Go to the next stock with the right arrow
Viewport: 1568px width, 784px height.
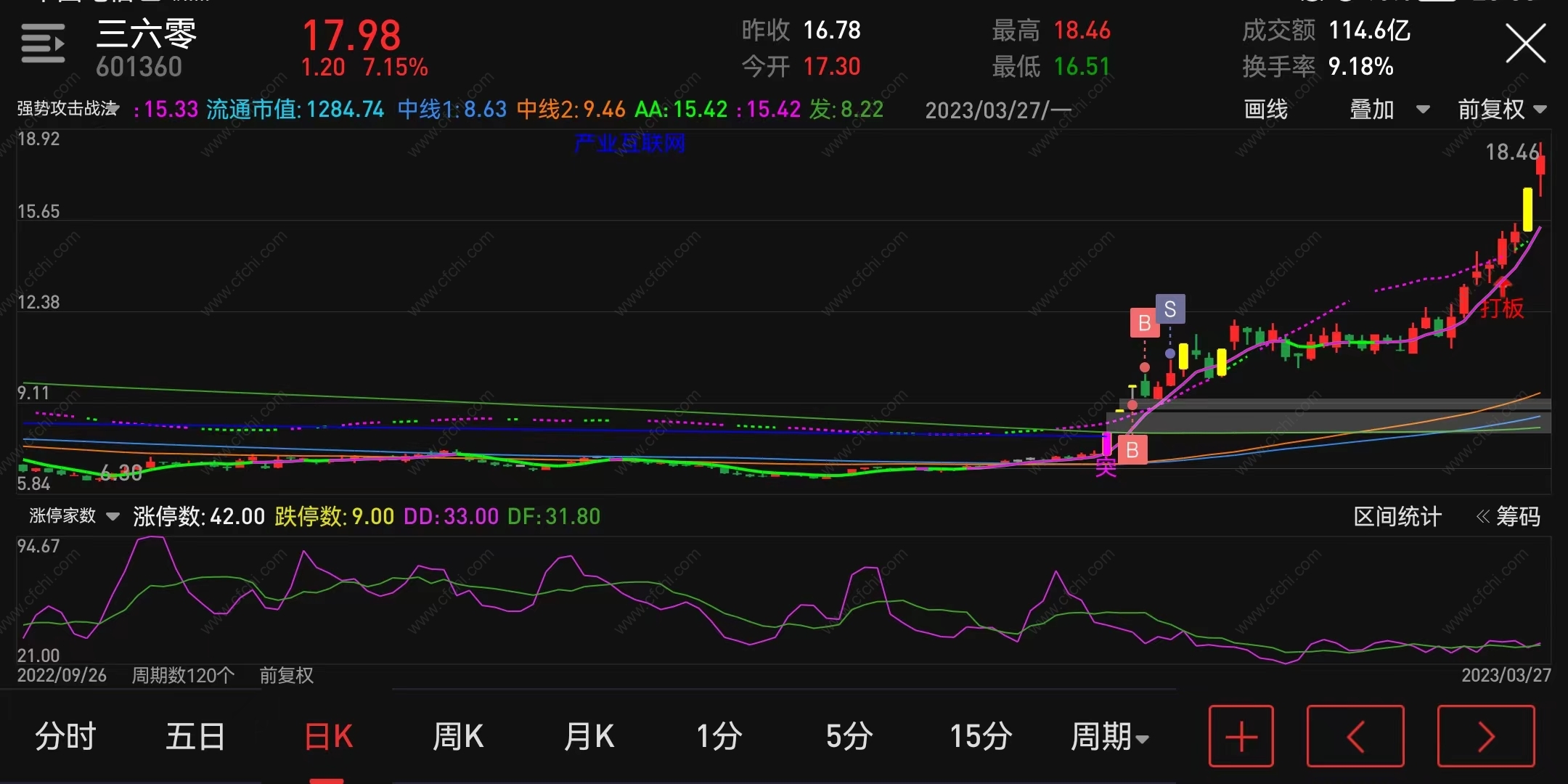(x=1486, y=736)
